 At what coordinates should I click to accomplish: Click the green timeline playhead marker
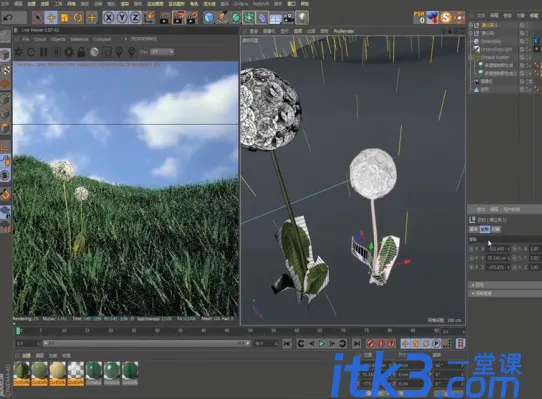tap(18, 331)
